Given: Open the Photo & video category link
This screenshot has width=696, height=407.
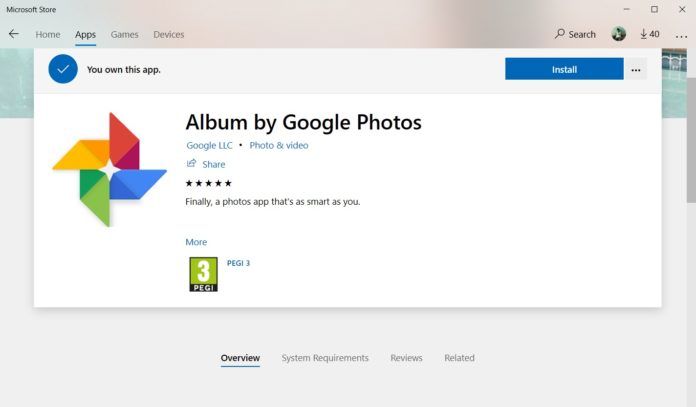Looking at the screenshot, I should coord(279,146).
